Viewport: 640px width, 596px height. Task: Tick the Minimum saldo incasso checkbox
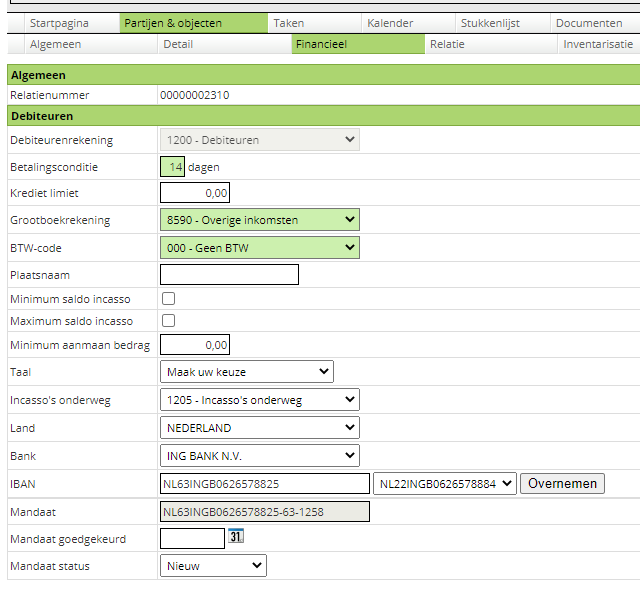(x=169, y=298)
